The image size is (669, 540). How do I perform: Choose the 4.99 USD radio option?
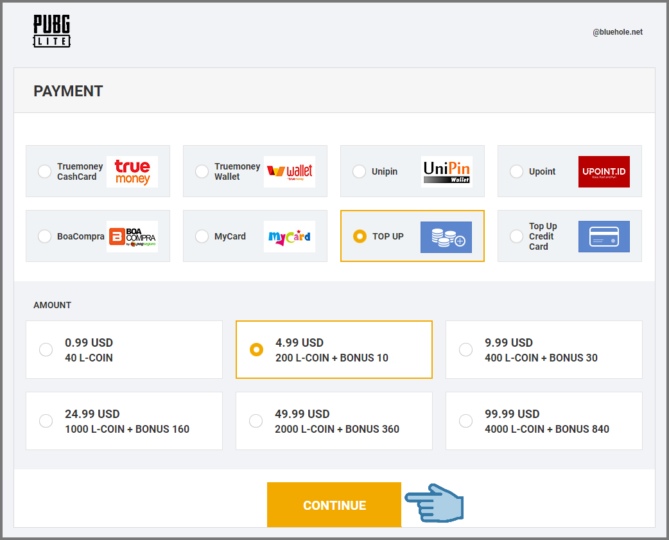tap(256, 350)
